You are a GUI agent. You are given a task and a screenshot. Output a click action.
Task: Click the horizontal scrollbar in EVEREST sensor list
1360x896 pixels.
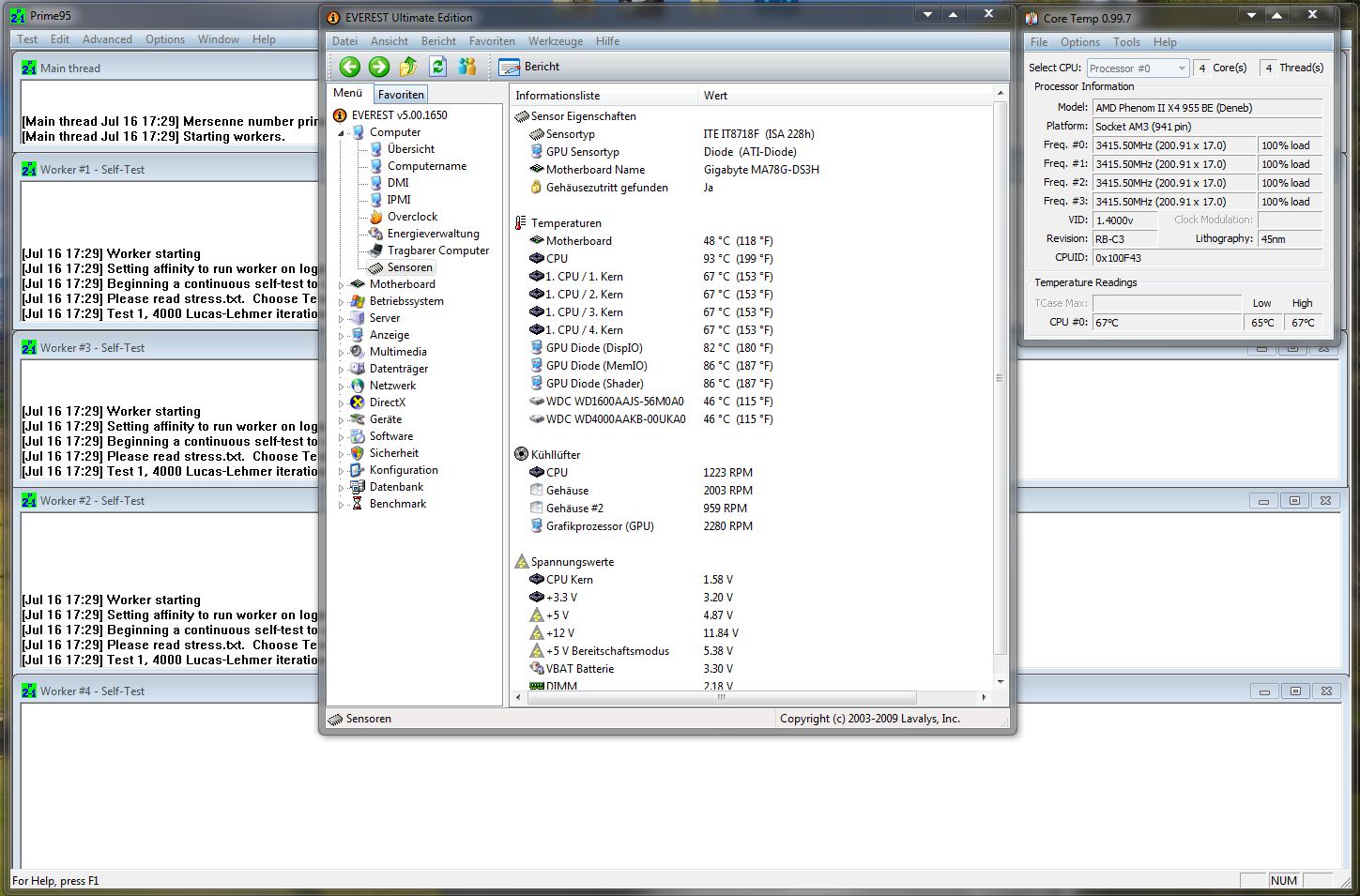coord(721,697)
